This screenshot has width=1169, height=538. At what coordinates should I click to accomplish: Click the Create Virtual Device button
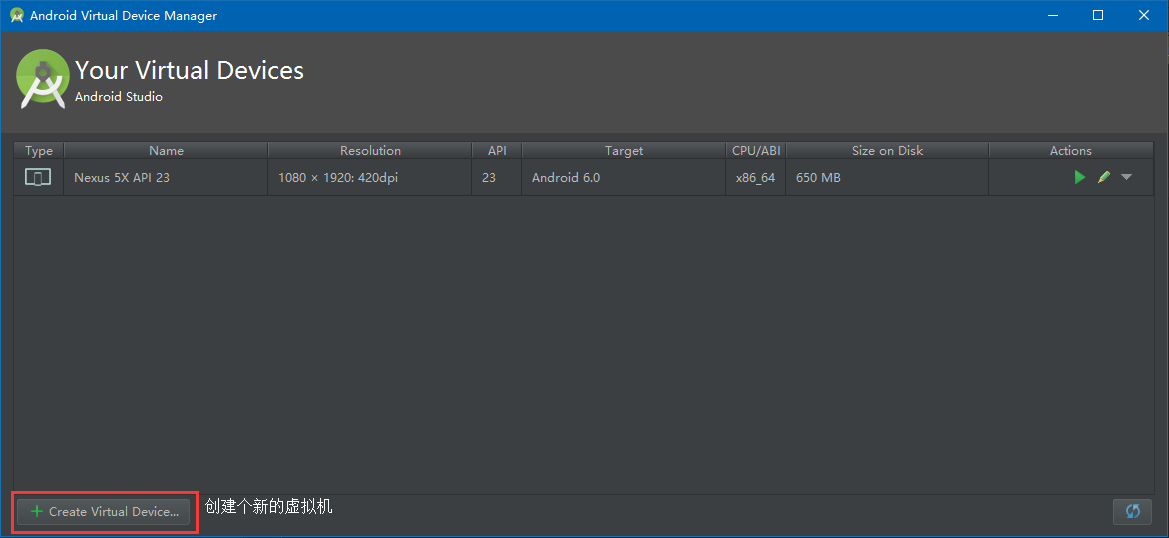tap(104, 512)
